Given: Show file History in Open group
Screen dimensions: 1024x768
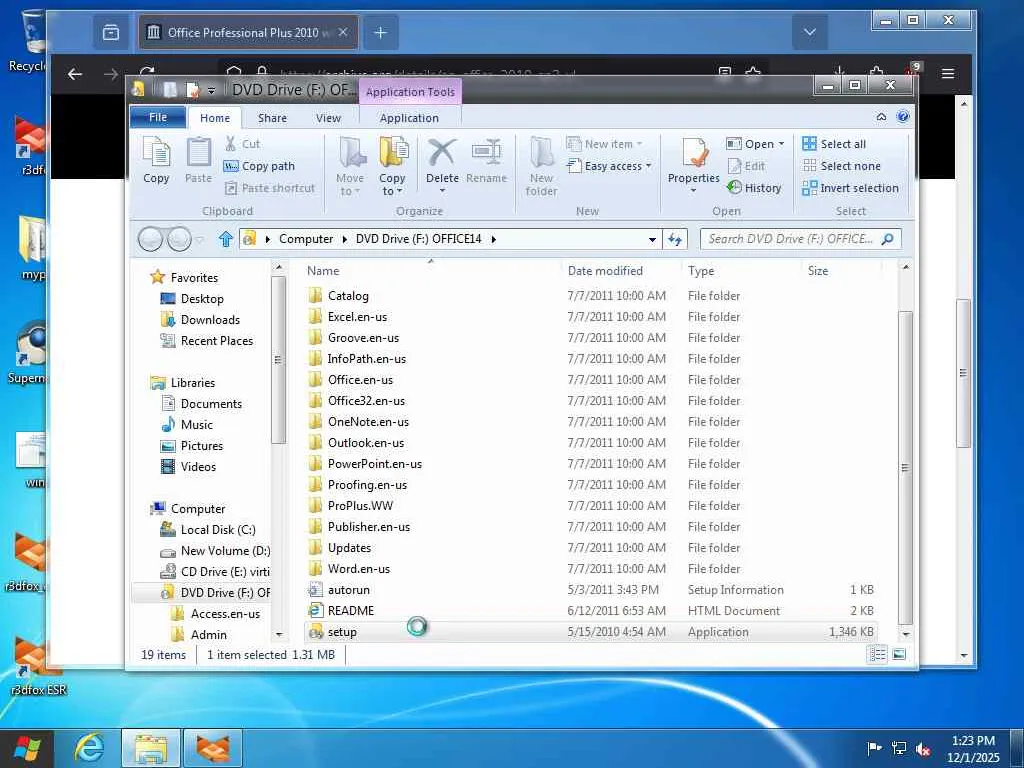Looking at the screenshot, I should click(x=754, y=188).
